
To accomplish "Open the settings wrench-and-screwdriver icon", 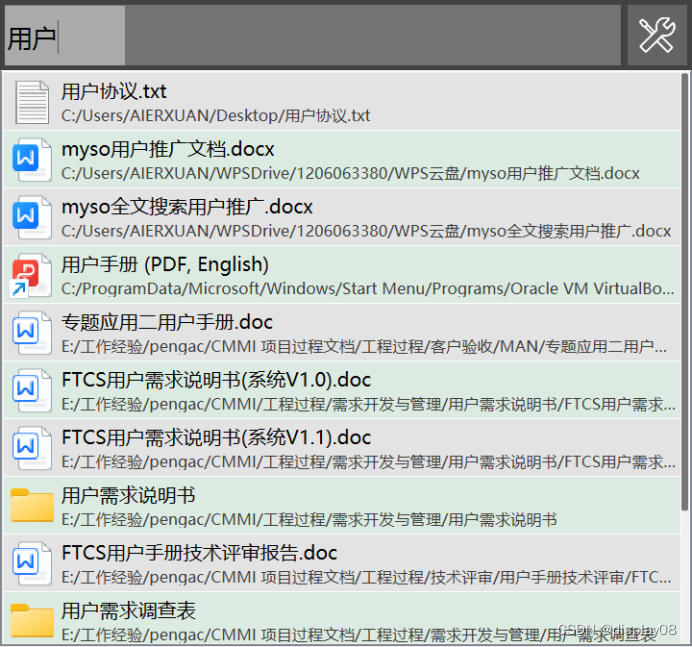I will pos(657,35).
